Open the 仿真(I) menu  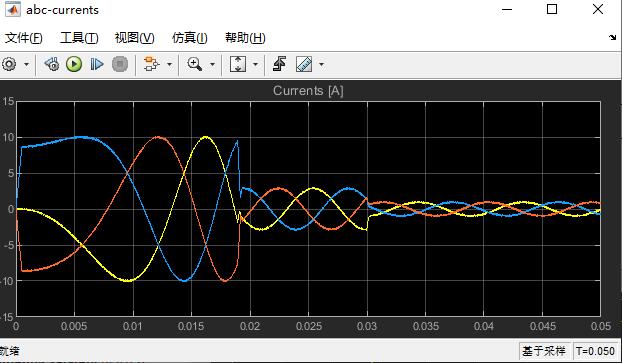point(190,38)
